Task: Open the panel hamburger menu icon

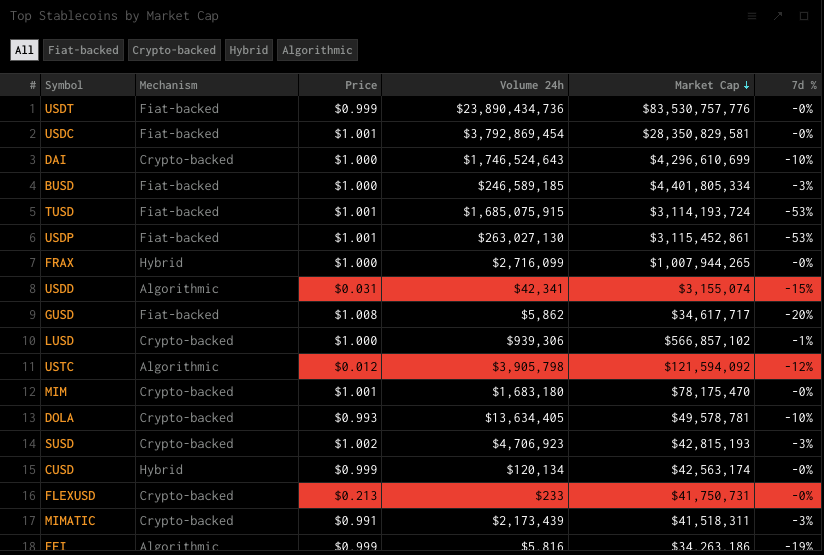Action: point(752,16)
